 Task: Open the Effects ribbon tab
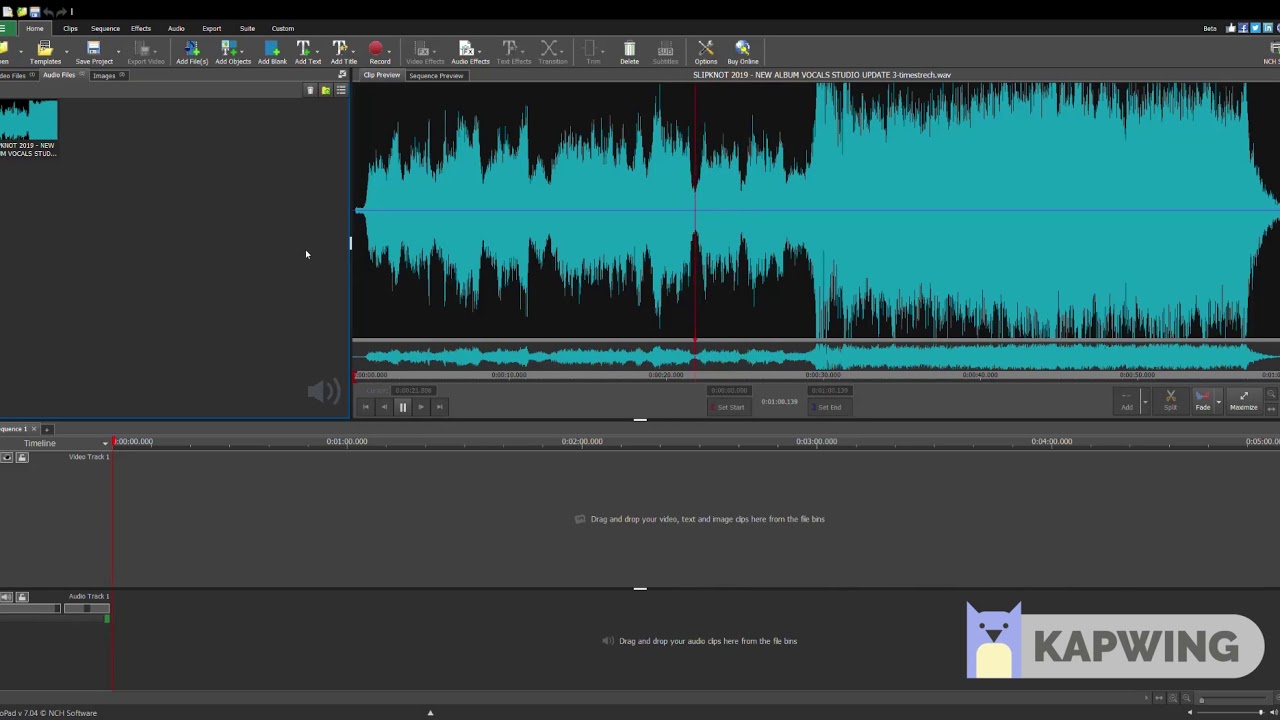(x=141, y=28)
